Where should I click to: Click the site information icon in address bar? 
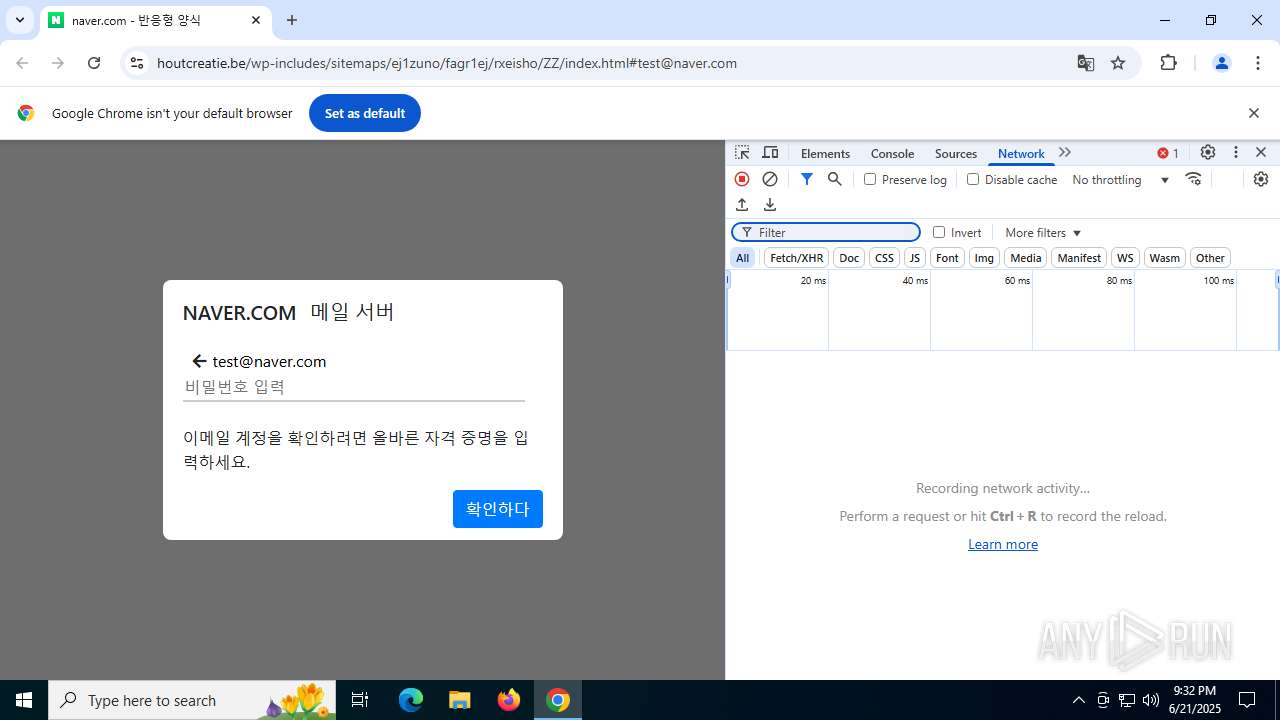tap(137, 63)
